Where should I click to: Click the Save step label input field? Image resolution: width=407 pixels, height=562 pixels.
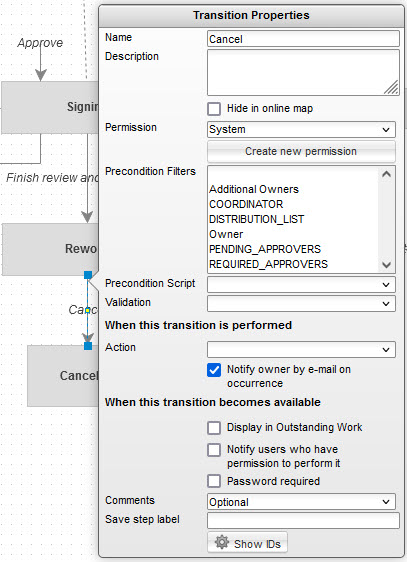(x=303, y=520)
